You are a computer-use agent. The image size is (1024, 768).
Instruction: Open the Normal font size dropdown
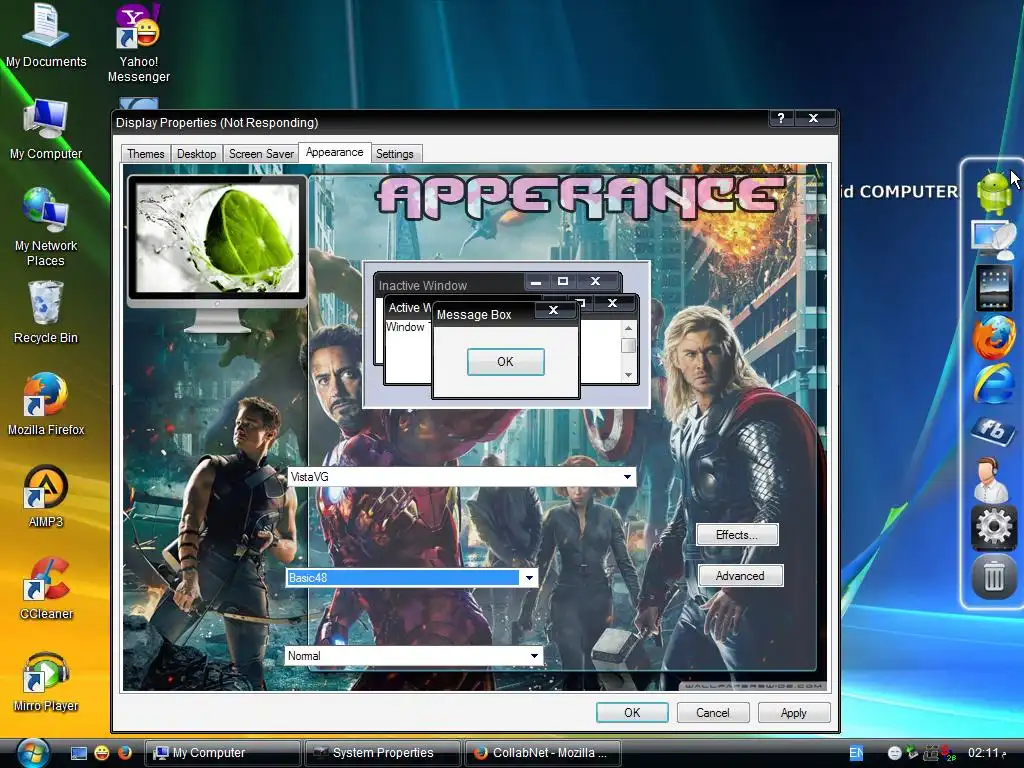click(413, 656)
